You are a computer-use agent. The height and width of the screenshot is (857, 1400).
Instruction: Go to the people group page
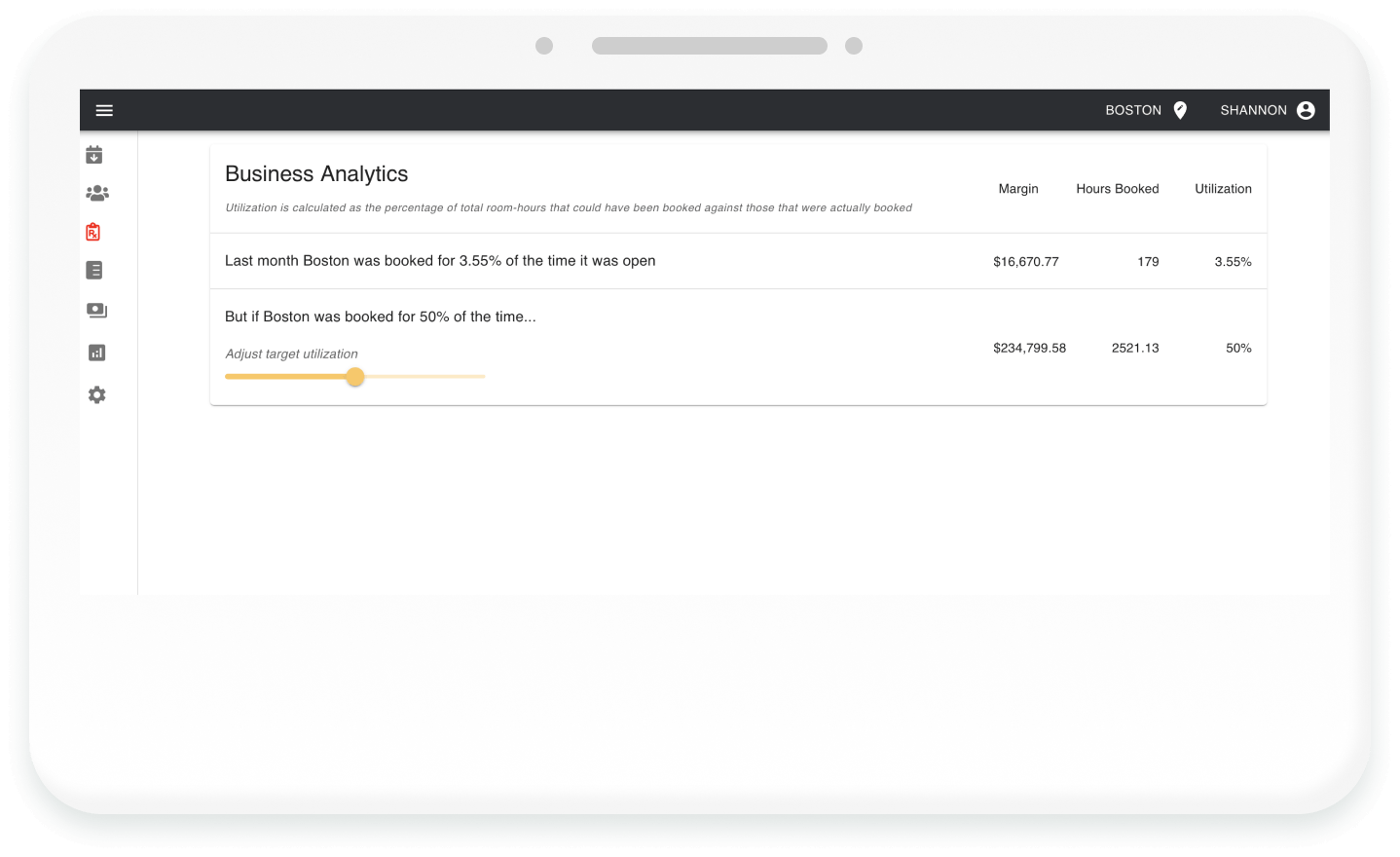click(x=96, y=193)
